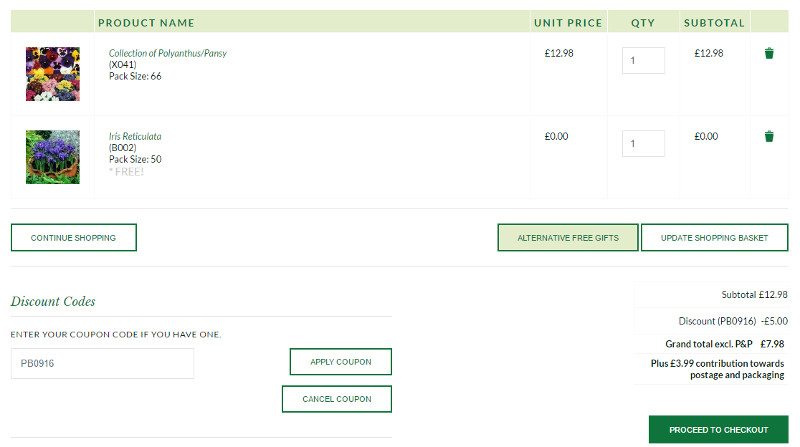Screen dimensions: 800x447
Task: Focus quantity box for Iris Reticulata
Action: tap(643, 143)
